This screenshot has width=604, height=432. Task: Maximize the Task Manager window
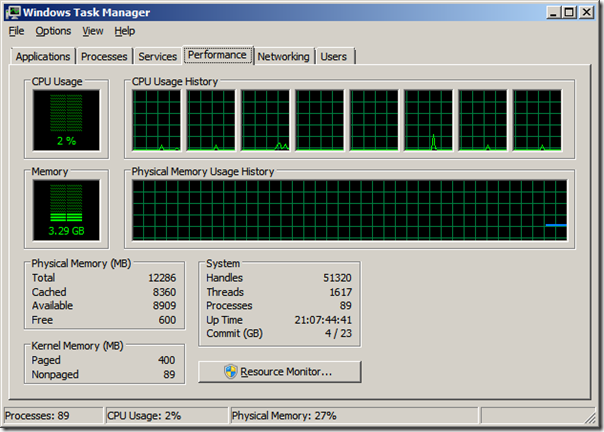tap(569, 12)
